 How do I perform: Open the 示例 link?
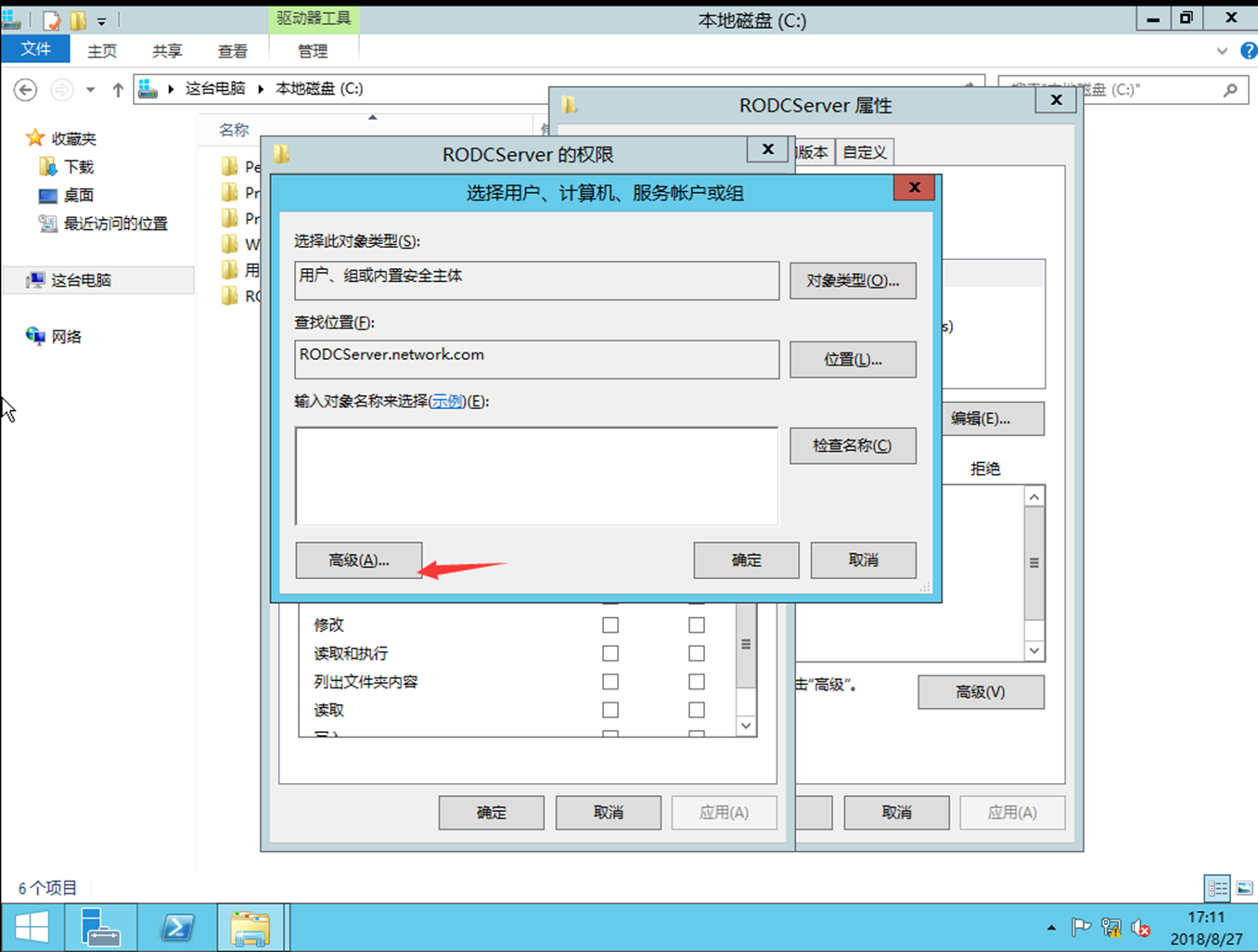[x=446, y=401]
